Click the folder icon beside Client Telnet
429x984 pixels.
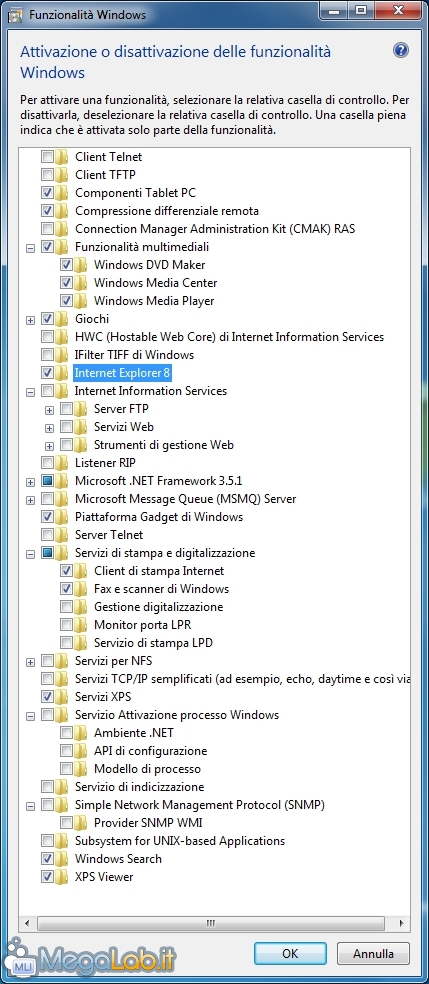(61, 157)
